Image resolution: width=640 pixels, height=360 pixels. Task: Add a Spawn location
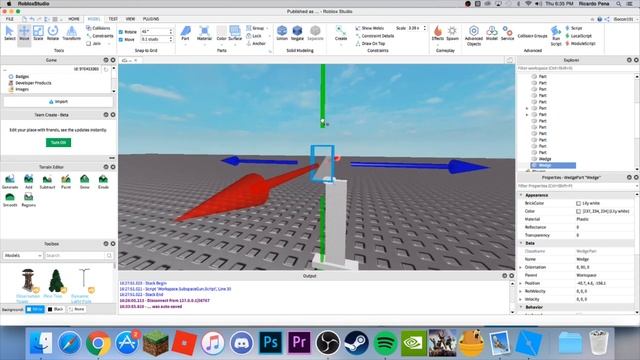click(452, 33)
